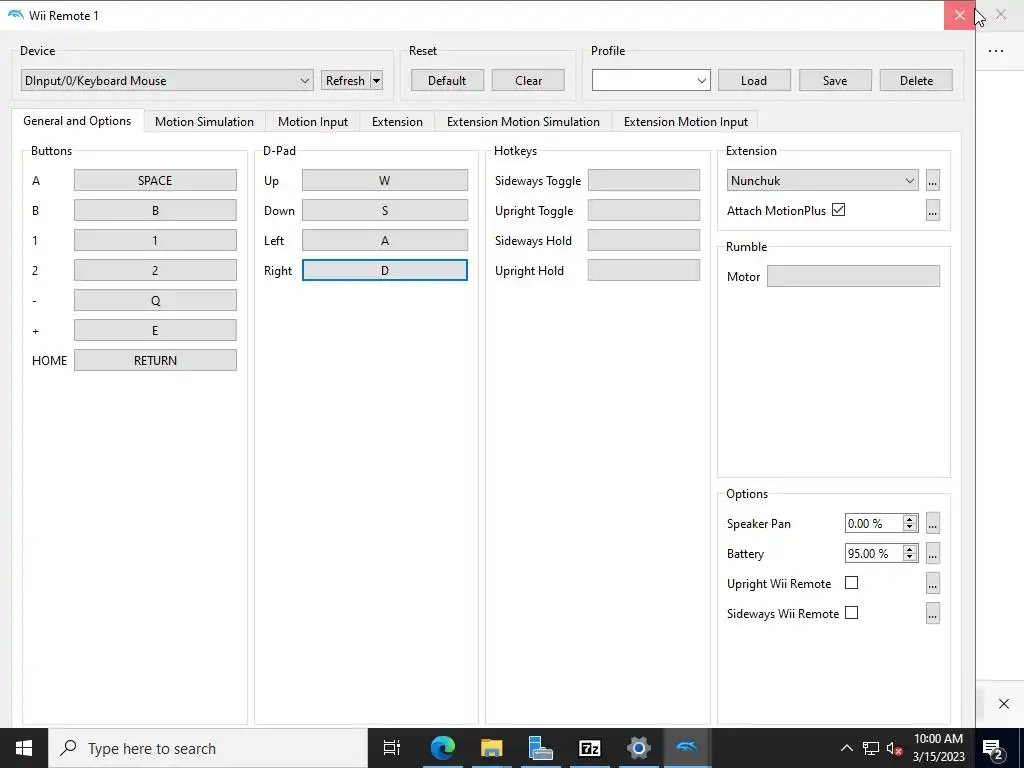Image resolution: width=1024 pixels, height=768 pixels.
Task: Save the current profile
Action: [x=835, y=81]
